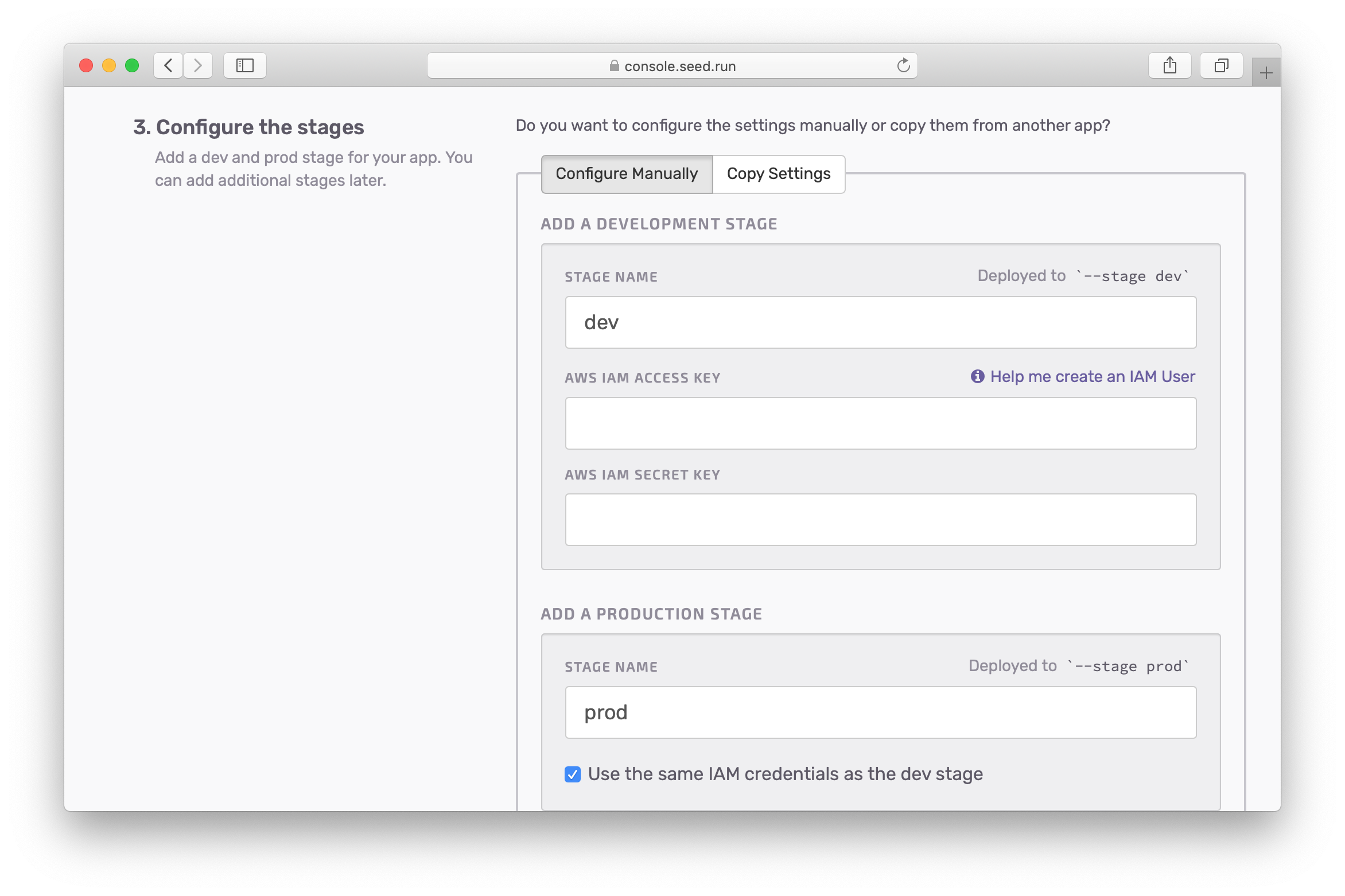
Task: Open Help me create an IAM User link
Action: 1092,376
